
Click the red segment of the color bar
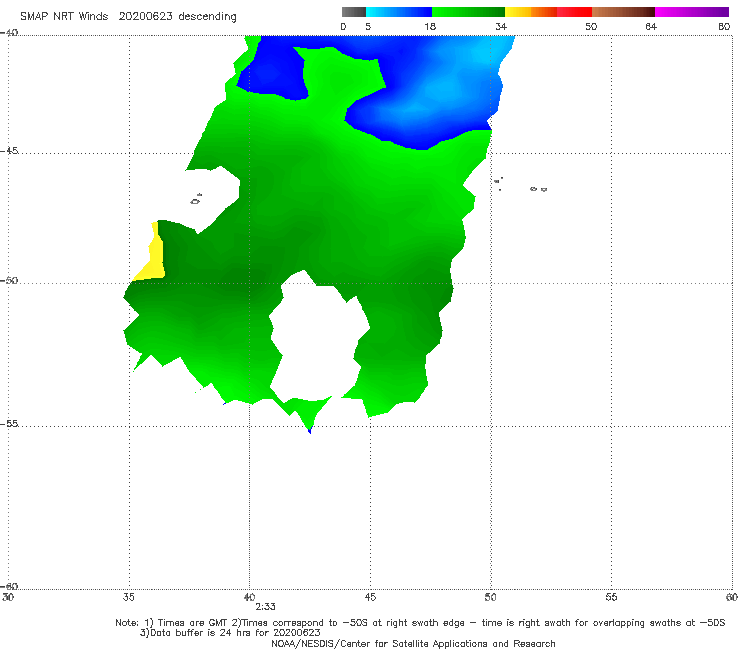pyautogui.click(x=574, y=12)
